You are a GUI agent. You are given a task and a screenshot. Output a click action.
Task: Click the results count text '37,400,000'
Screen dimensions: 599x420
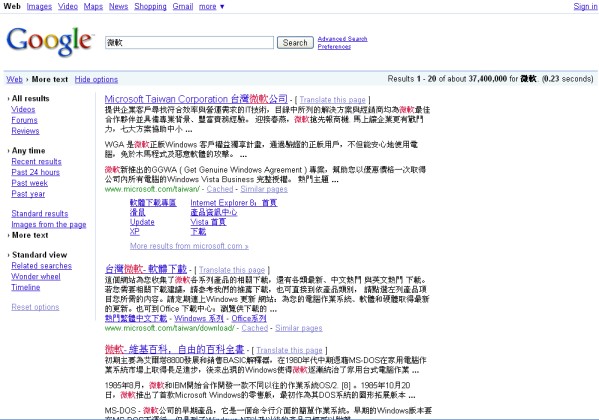click(487, 79)
